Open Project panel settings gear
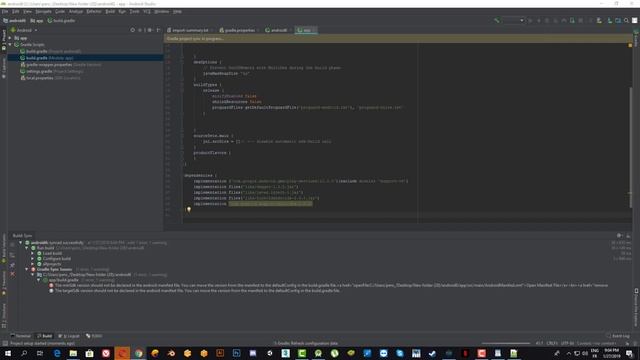This screenshot has width=640, height=360. 150,30
